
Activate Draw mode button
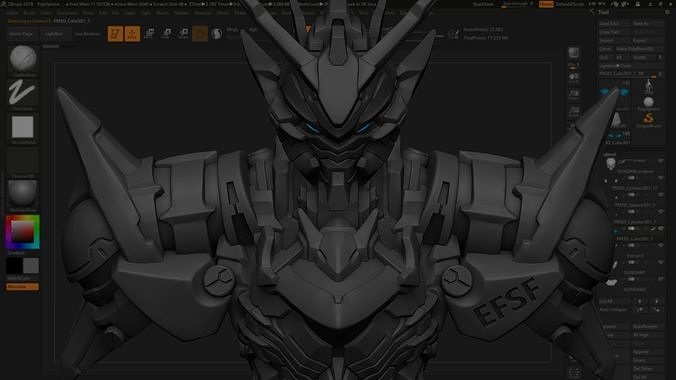(x=132, y=34)
